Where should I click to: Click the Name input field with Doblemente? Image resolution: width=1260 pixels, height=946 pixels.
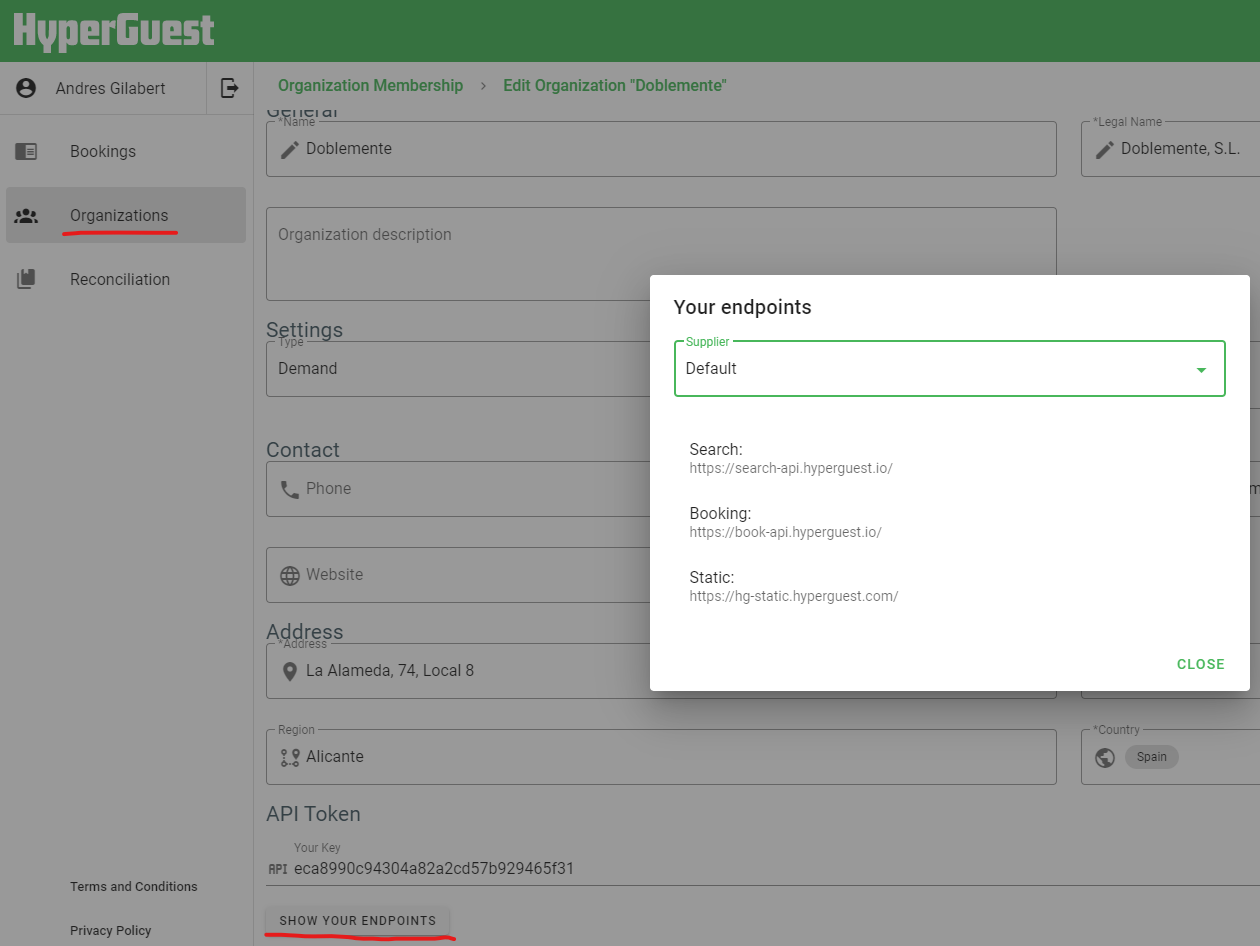tap(661, 149)
